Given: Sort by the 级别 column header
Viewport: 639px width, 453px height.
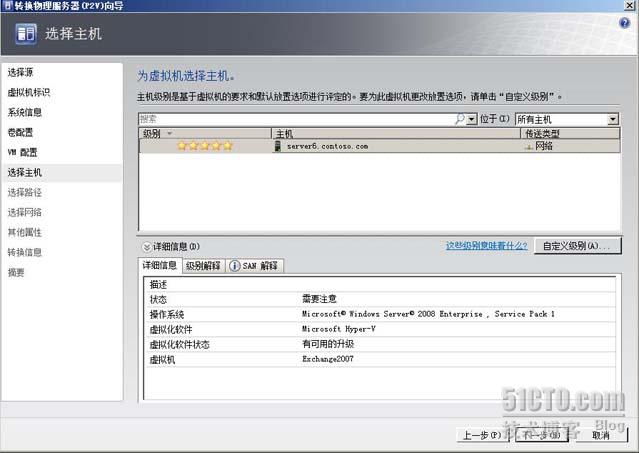Looking at the screenshot, I should (x=205, y=133).
